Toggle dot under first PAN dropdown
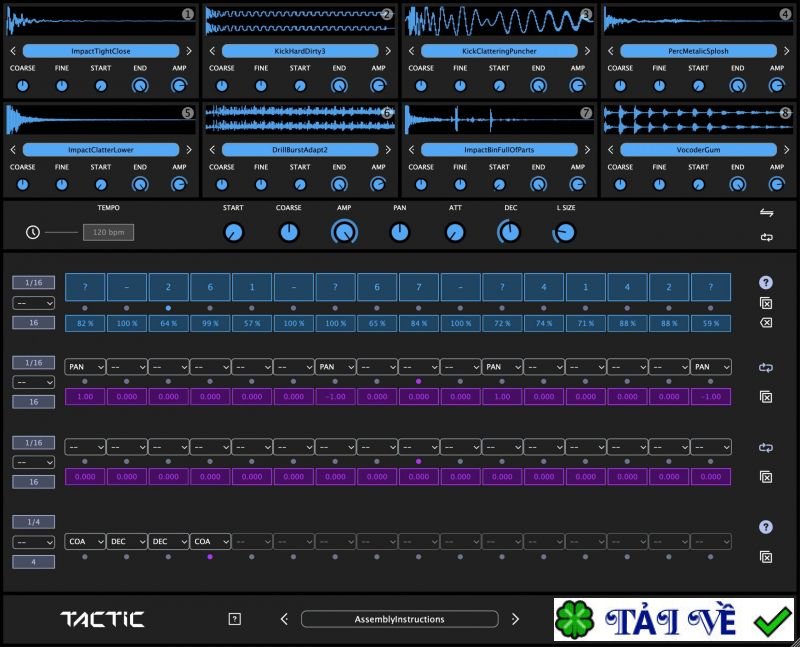 tap(85, 381)
